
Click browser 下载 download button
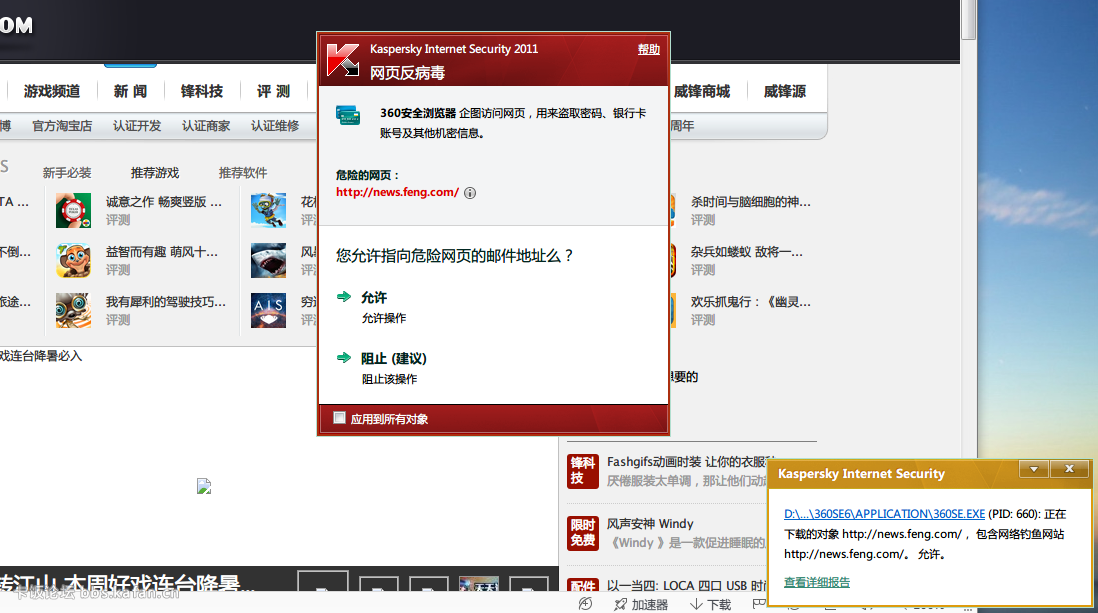[x=710, y=605]
